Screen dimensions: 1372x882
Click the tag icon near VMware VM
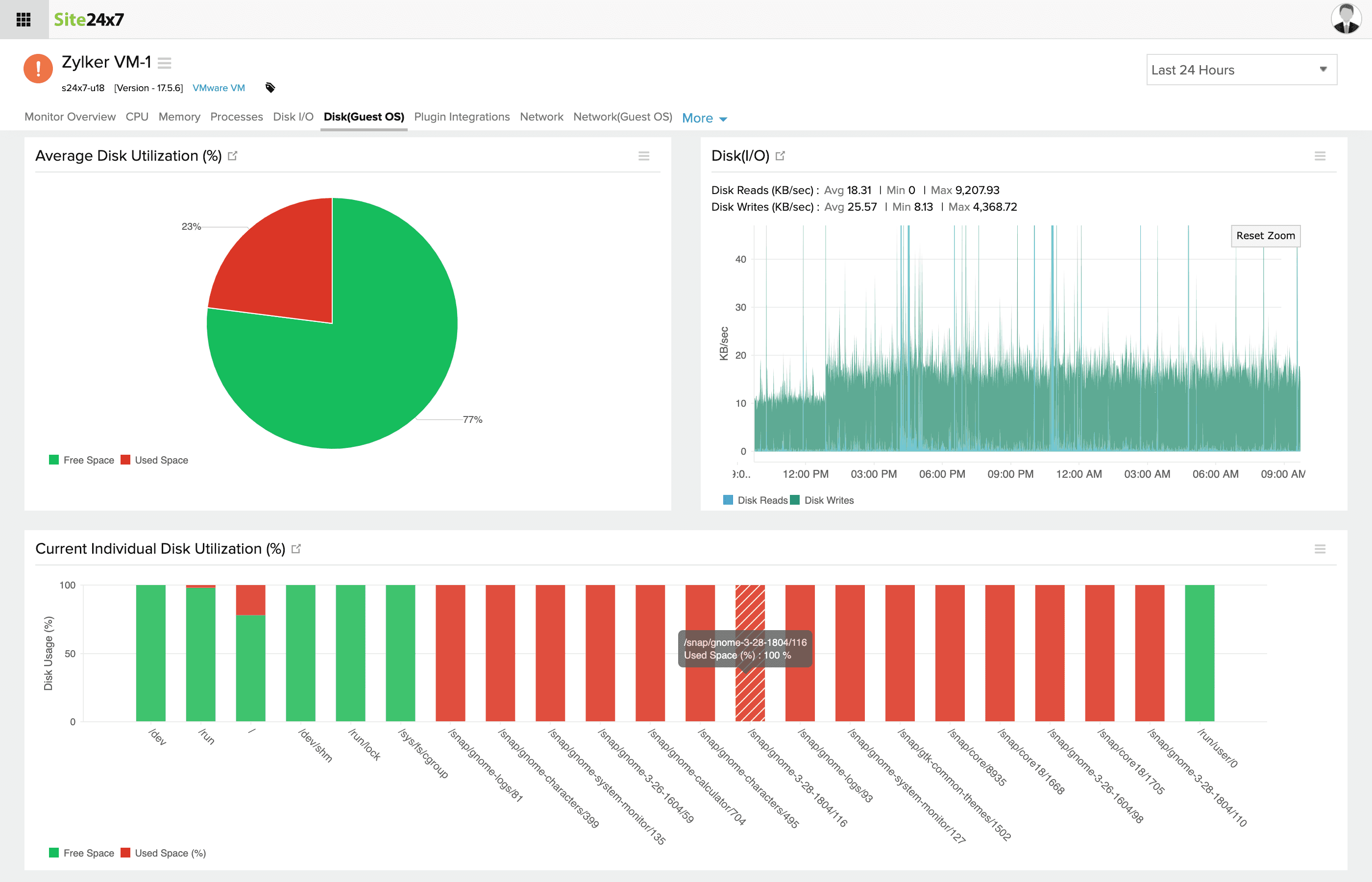tap(269, 88)
